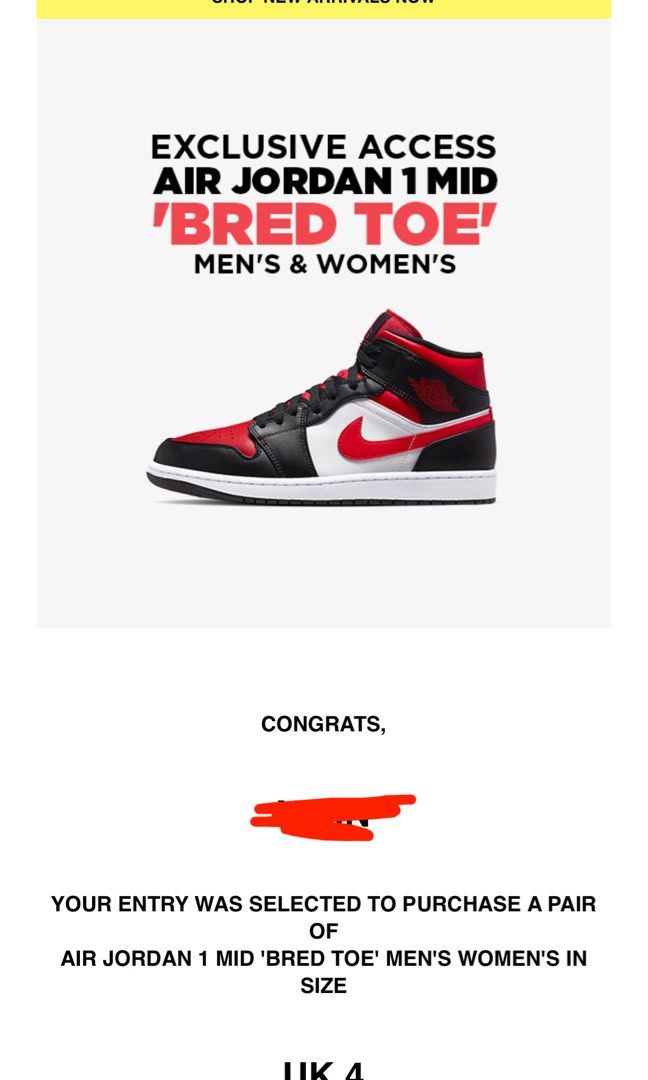This screenshot has height=1080, width=648.
Task: Click the AIR JORDAN 1 MID 'BRED TOE' MEN'S WOMEN'S line
Action: click(324, 959)
